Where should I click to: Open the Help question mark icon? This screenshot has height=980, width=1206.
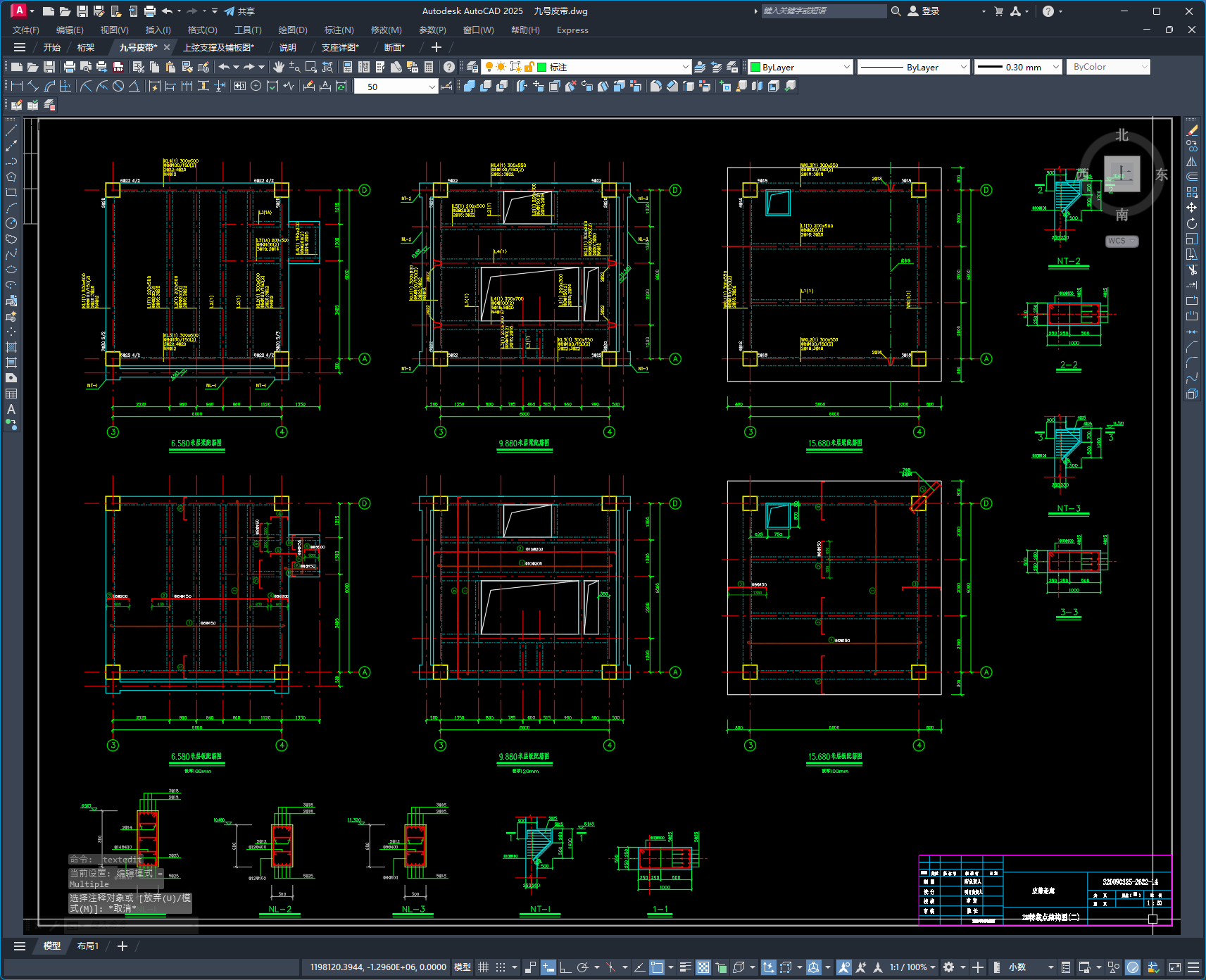tap(449, 67)
